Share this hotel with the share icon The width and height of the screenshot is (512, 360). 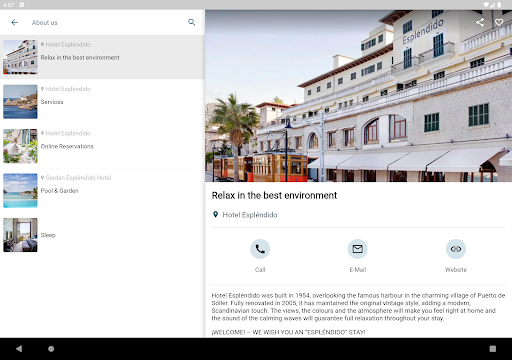(x=480, y=22)
